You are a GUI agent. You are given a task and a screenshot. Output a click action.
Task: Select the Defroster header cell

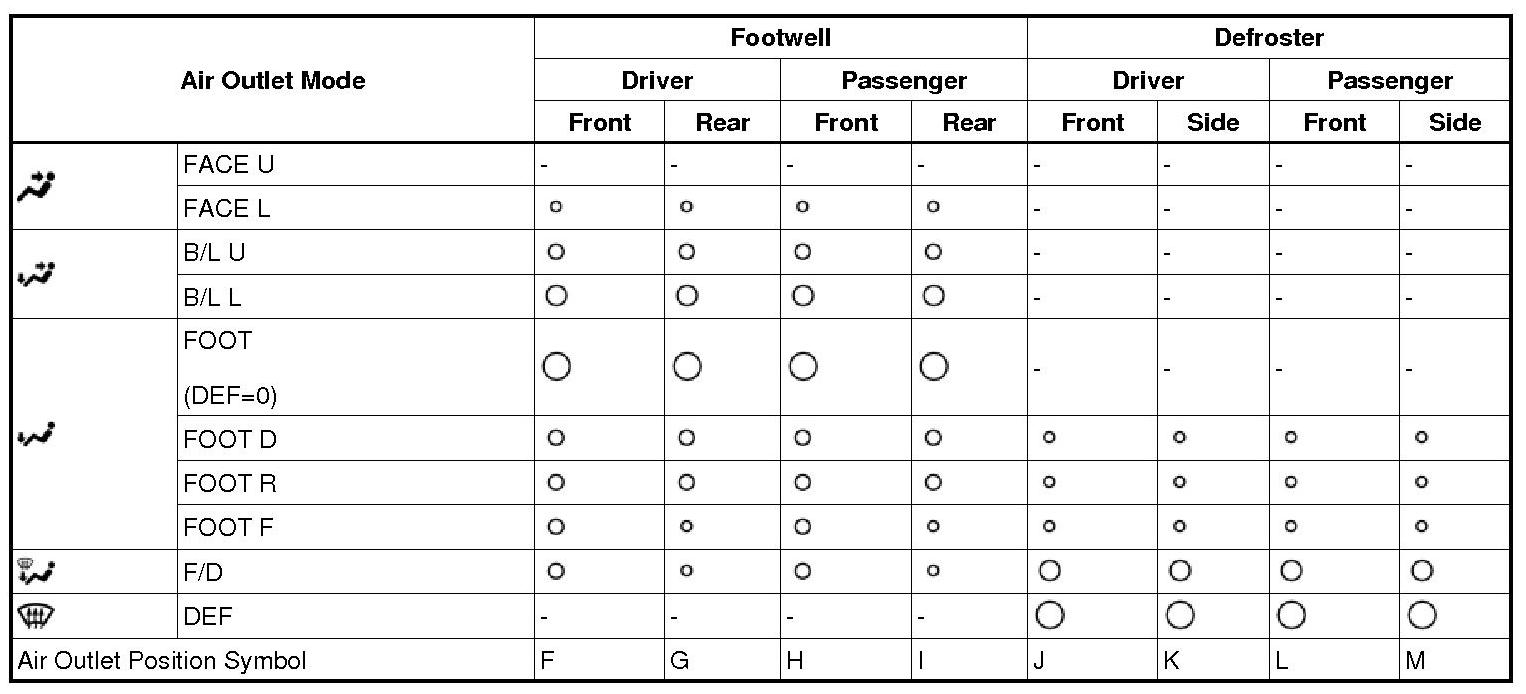pos(1268,38)
